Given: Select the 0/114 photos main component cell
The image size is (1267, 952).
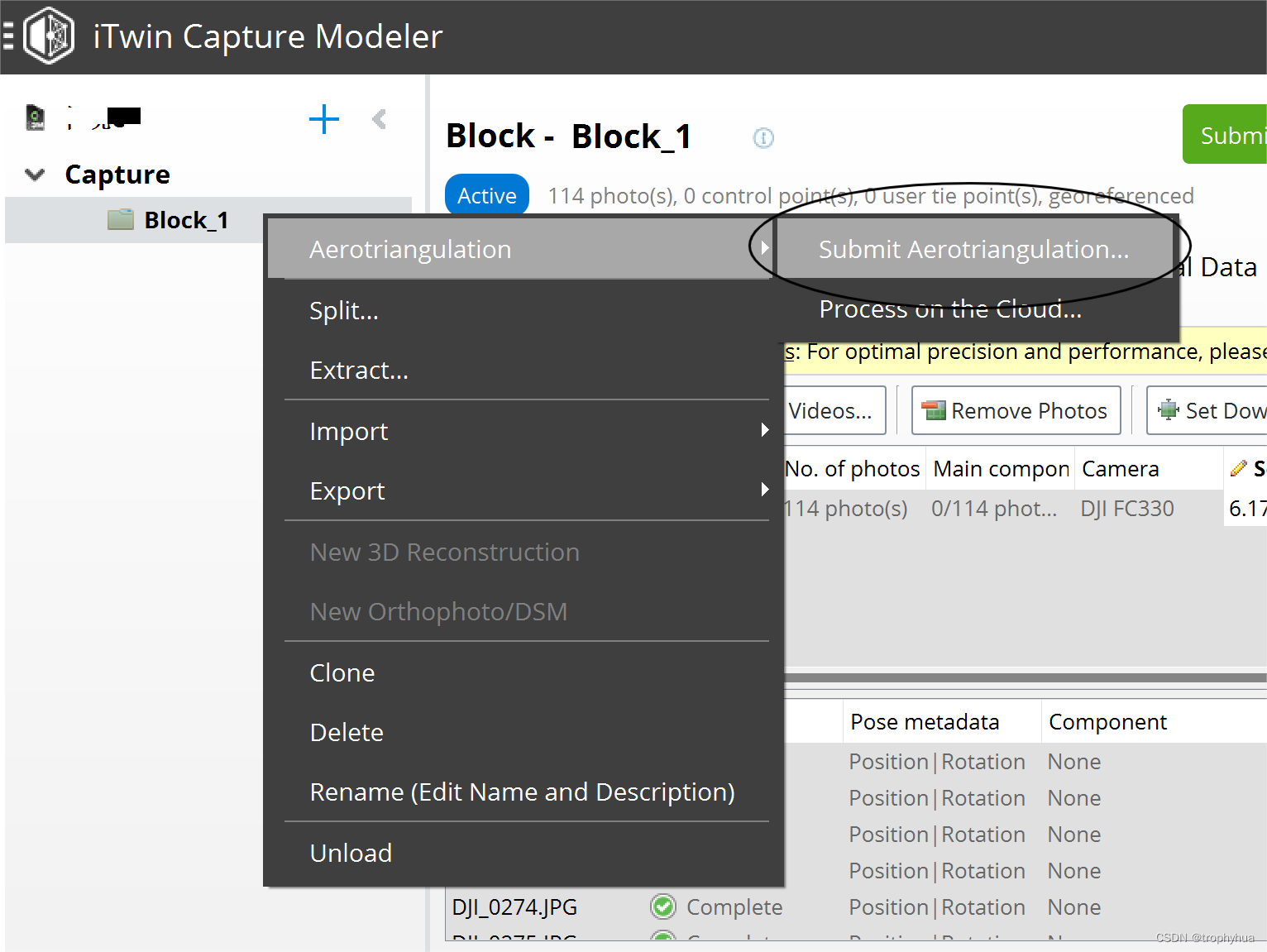Looking at the screenshot, I should point(994,509).
